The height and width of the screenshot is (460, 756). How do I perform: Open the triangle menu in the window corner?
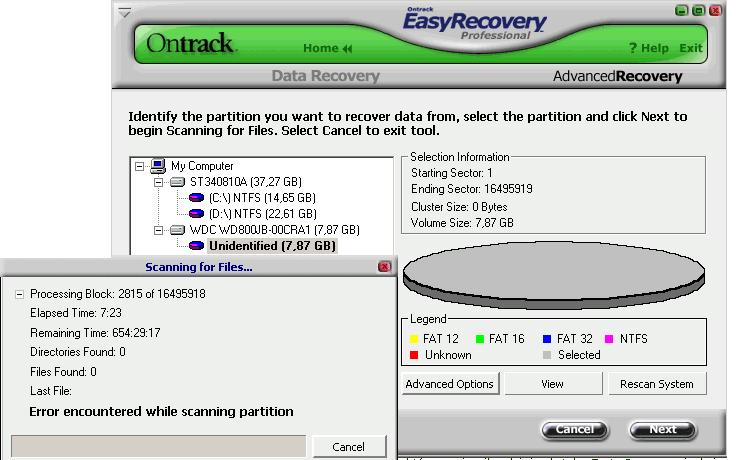click(x=125, y=13)
